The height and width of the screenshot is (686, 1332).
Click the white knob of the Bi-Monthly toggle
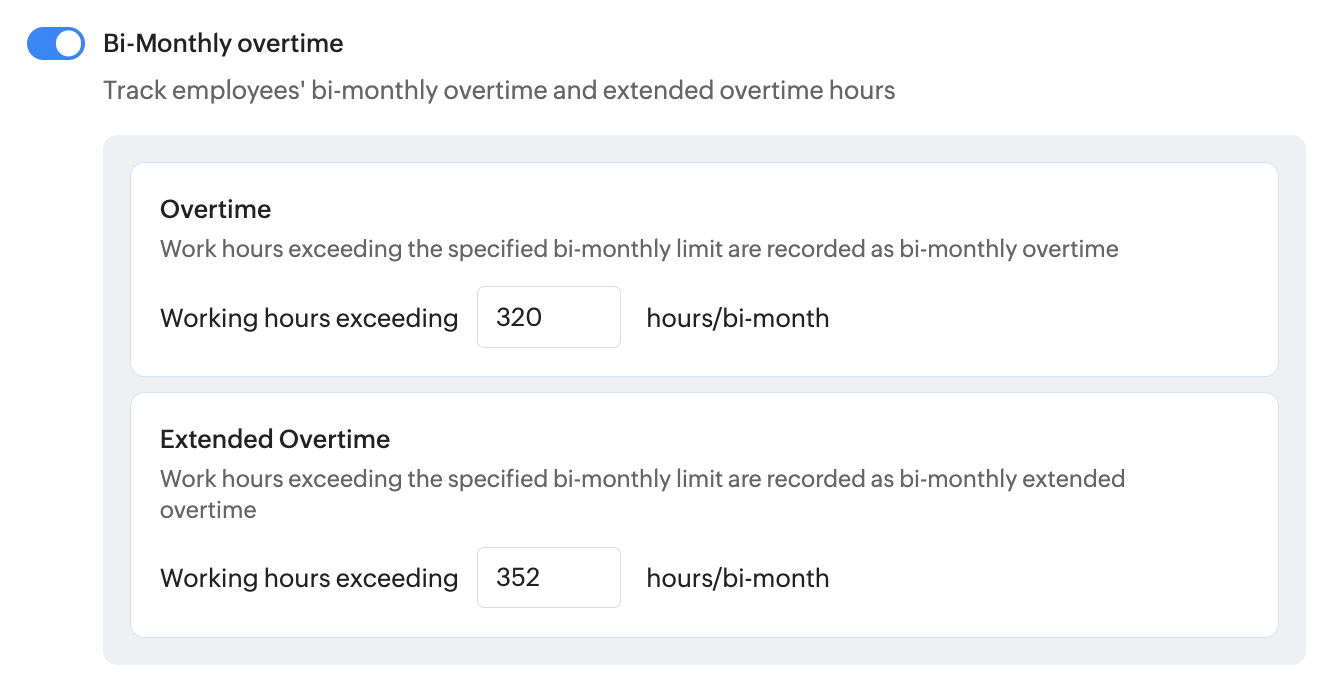coord(68,44)
